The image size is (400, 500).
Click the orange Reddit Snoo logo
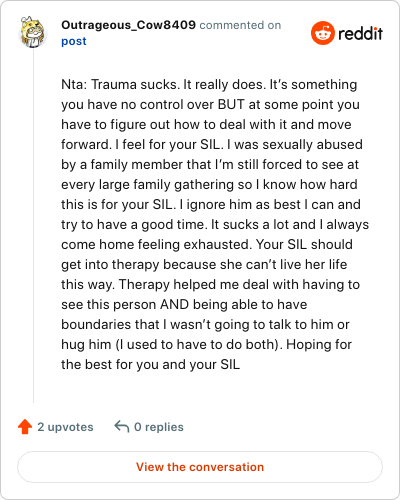tap(323, 33)
